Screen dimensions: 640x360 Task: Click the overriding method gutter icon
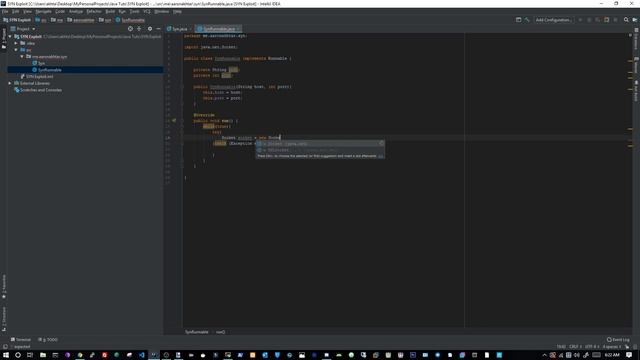pos(174,120)
